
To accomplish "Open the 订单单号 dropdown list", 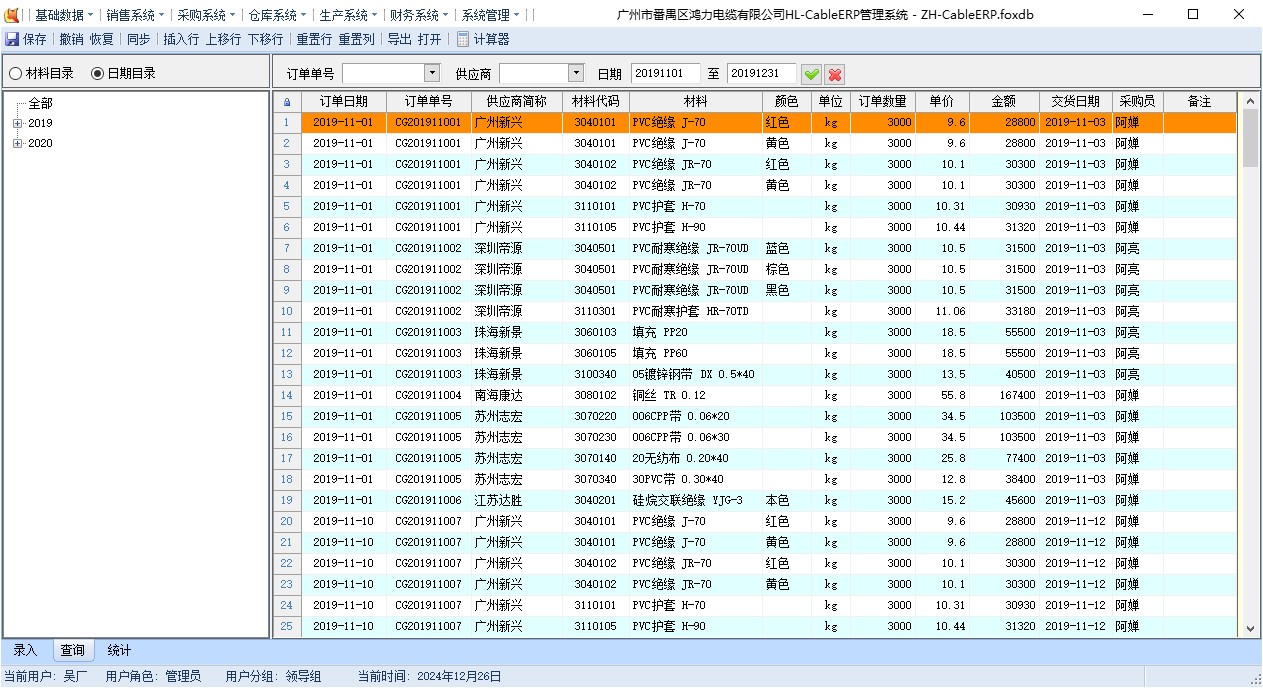I will 432,73.
